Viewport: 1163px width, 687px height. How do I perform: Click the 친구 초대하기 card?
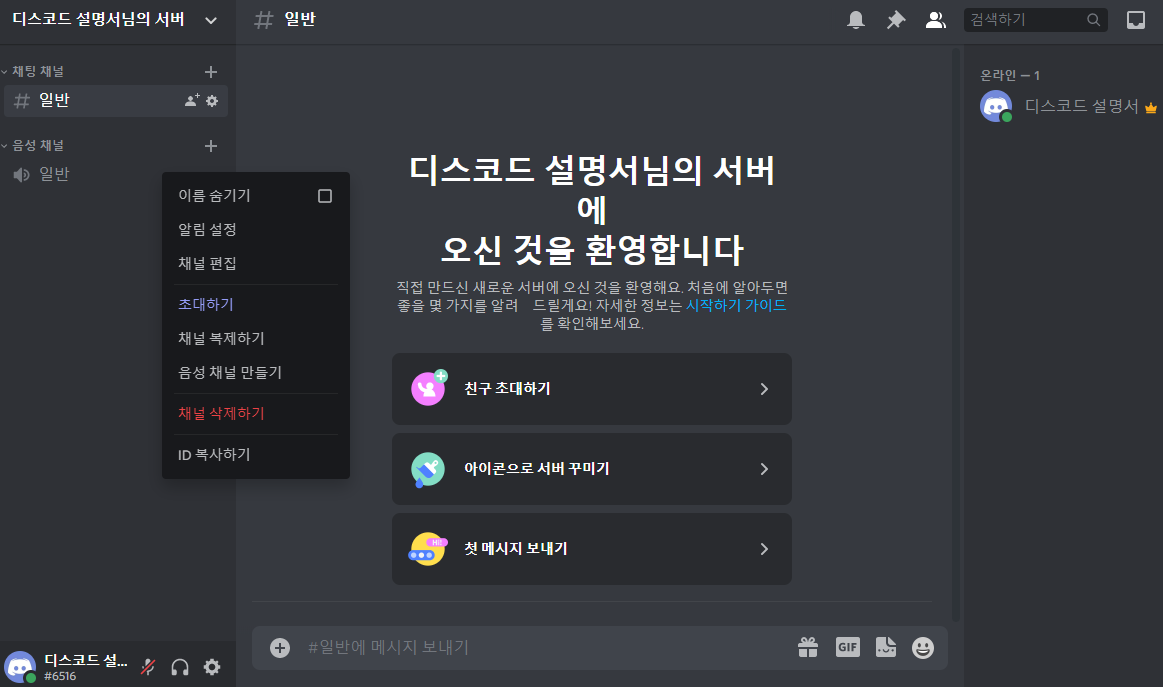click(592, 389)
